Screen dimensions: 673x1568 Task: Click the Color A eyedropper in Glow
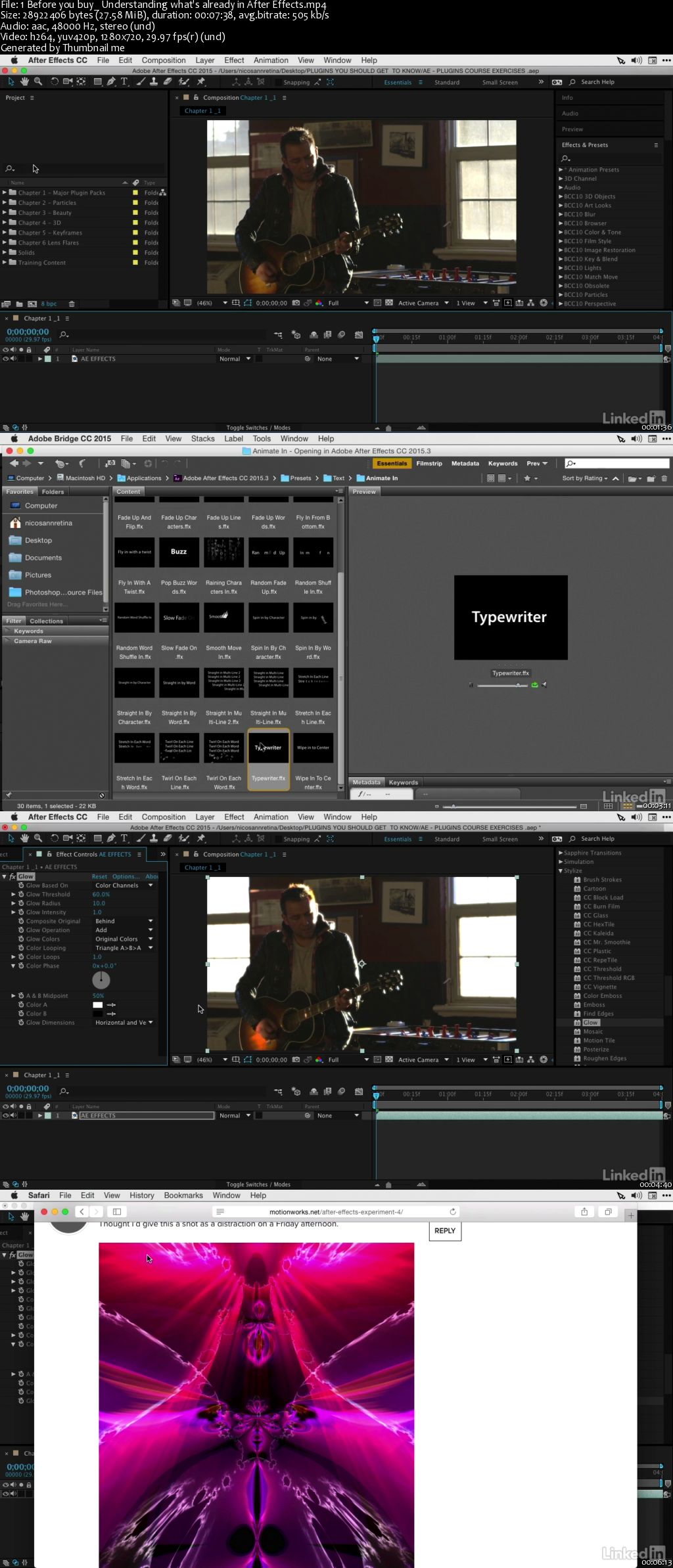pos(111,1005)
